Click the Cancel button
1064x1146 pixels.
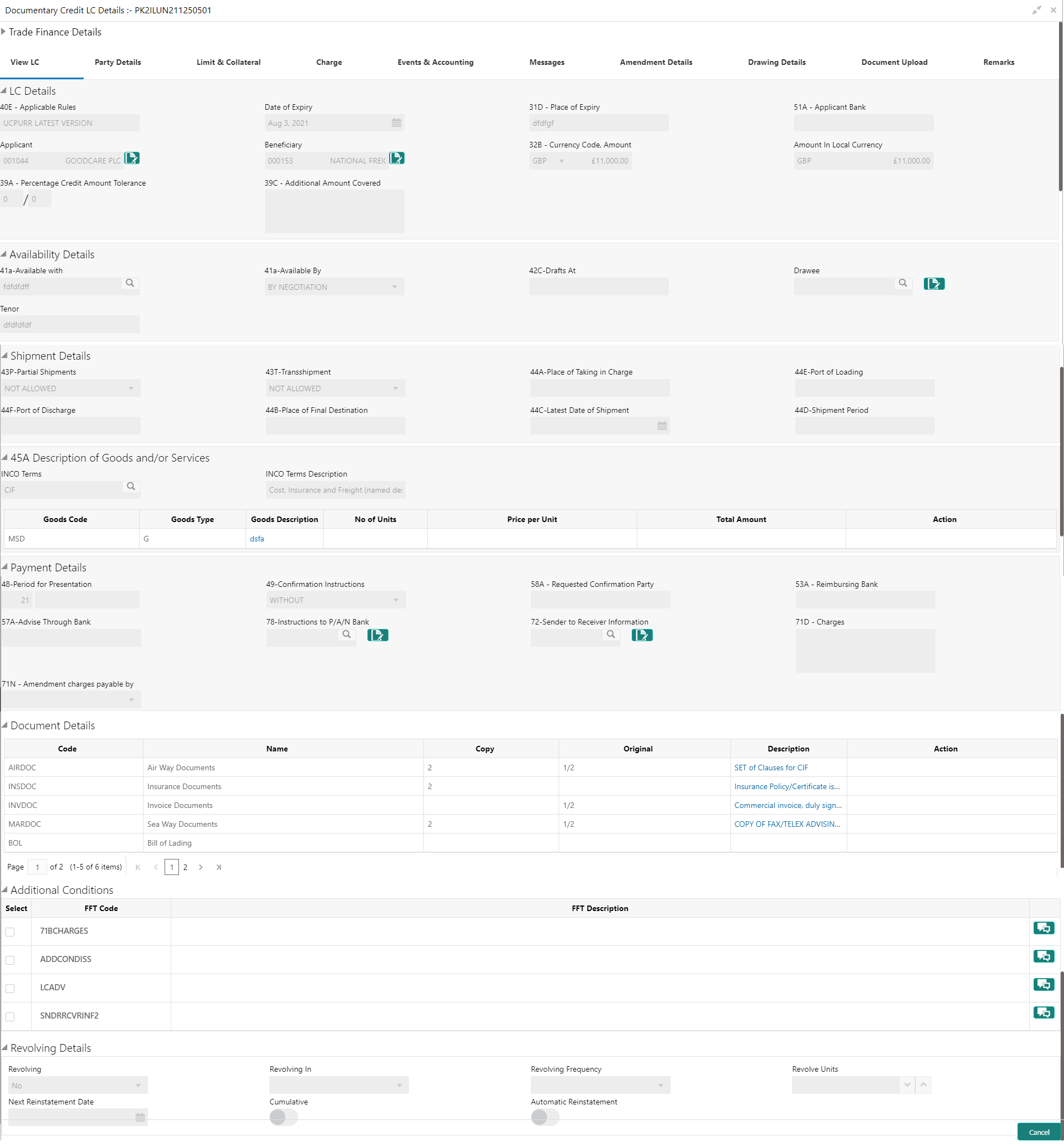click(x=1038, y=1132)
